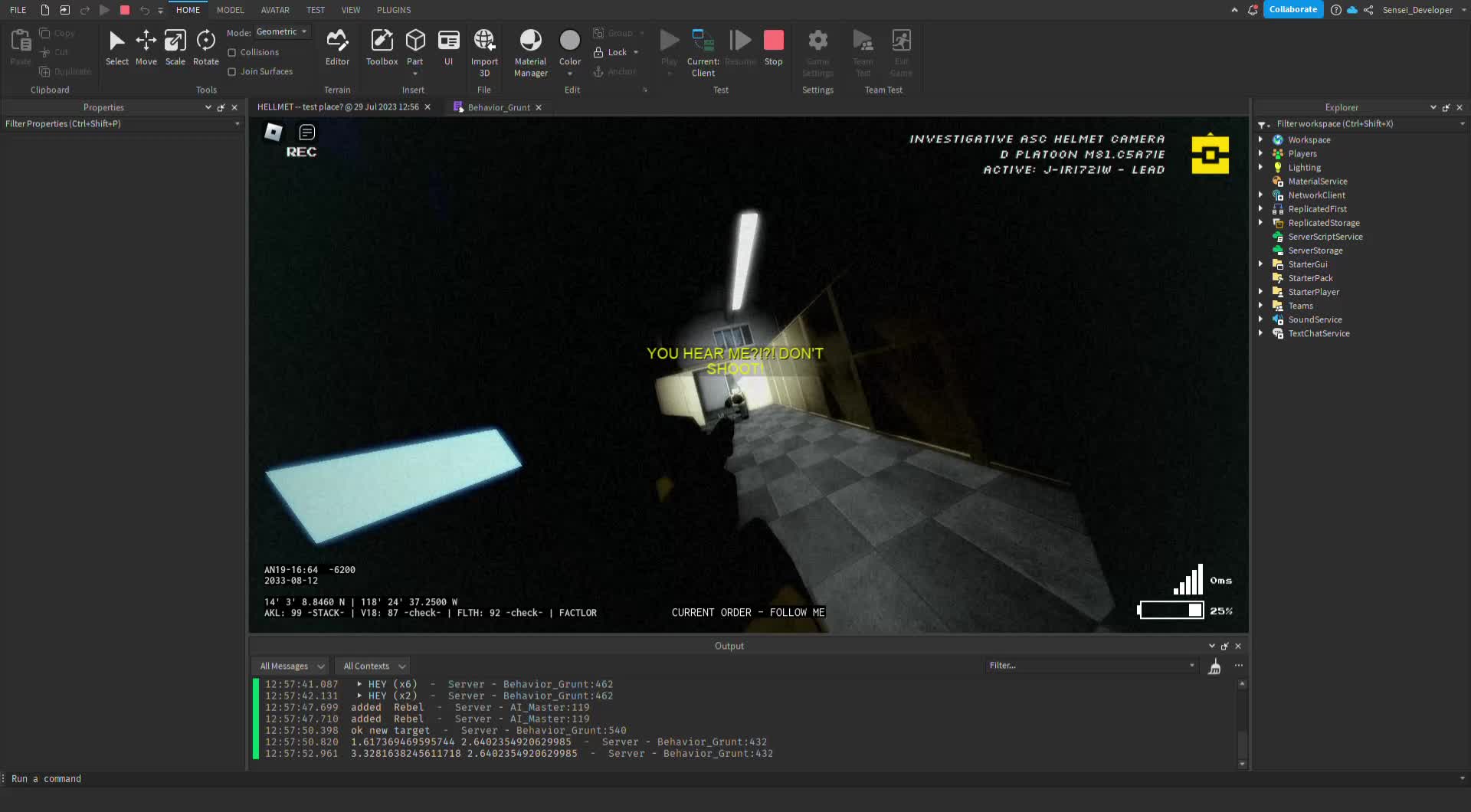1471x812 pixels.
Task: Open Output panel more options ellipsis
Action: click(x=1239, y=665)
